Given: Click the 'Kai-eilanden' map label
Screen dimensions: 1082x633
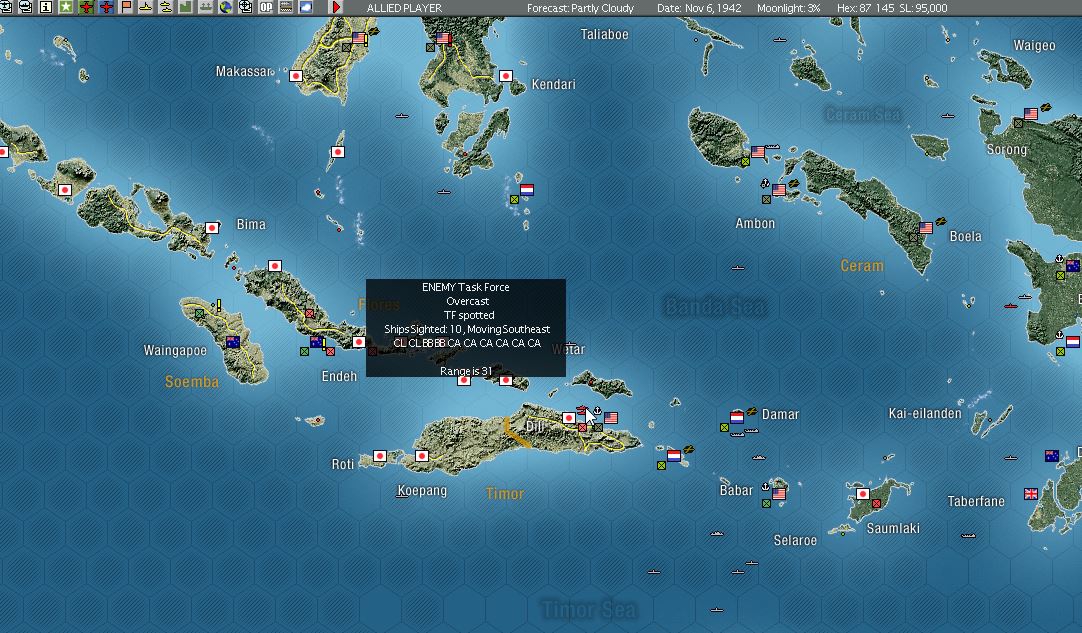Looking at the screenshot, I should point(925,413).
